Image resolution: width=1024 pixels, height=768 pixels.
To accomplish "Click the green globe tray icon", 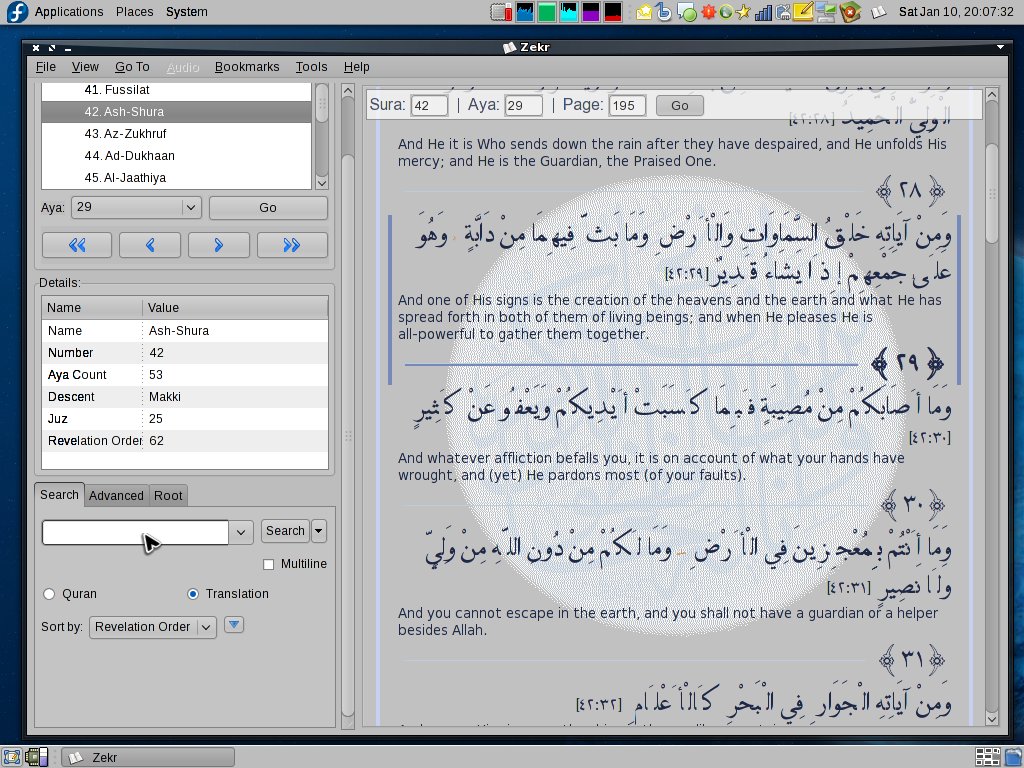I will click(726, 12).
